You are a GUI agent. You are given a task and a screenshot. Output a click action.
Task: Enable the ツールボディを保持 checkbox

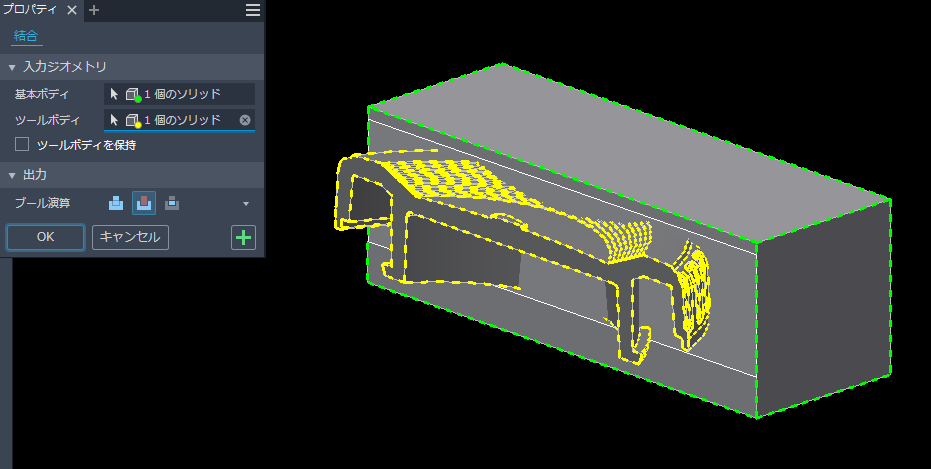click(x=22, y=145)
